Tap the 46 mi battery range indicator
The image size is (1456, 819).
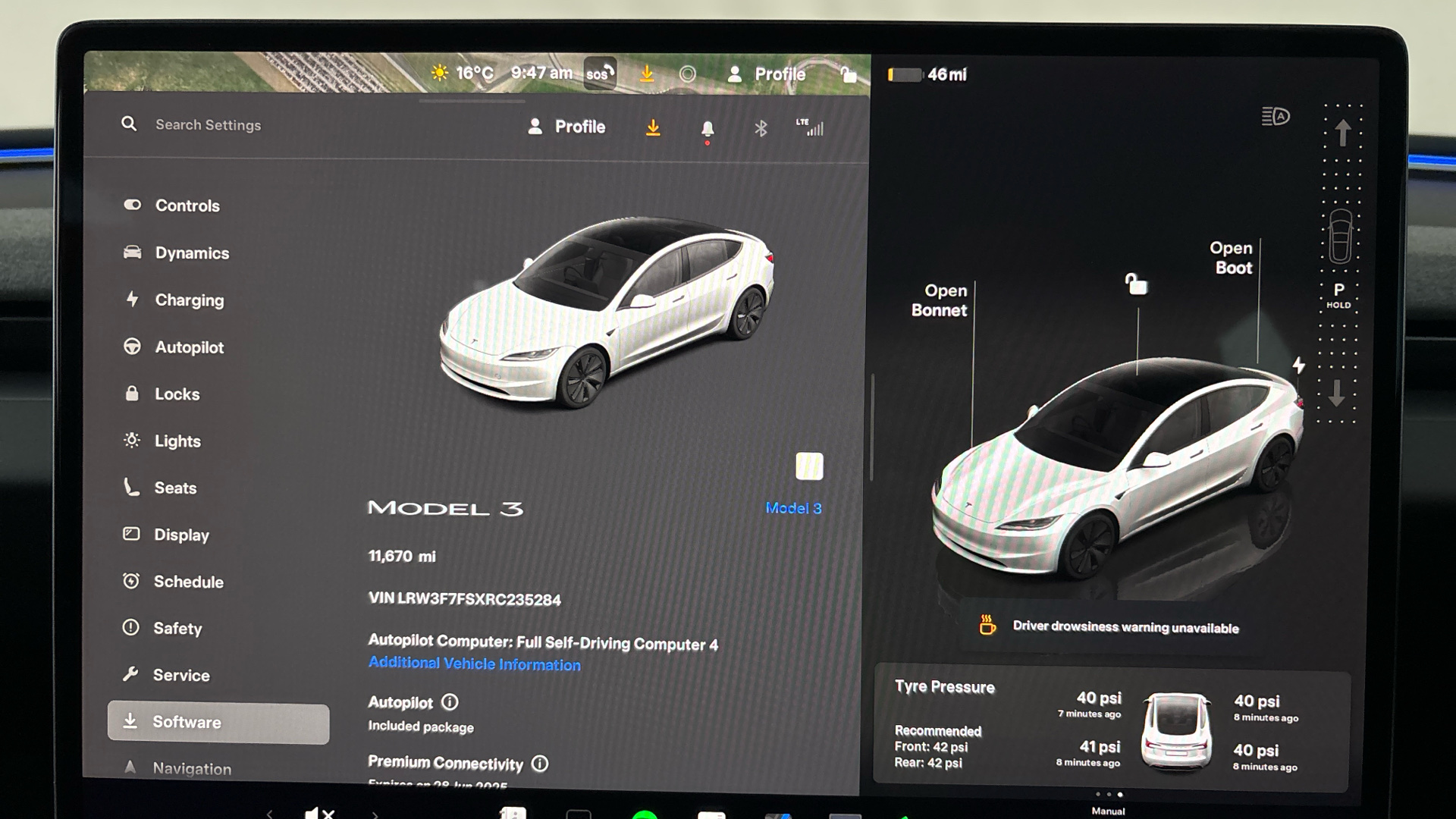(x=927, y=74)
